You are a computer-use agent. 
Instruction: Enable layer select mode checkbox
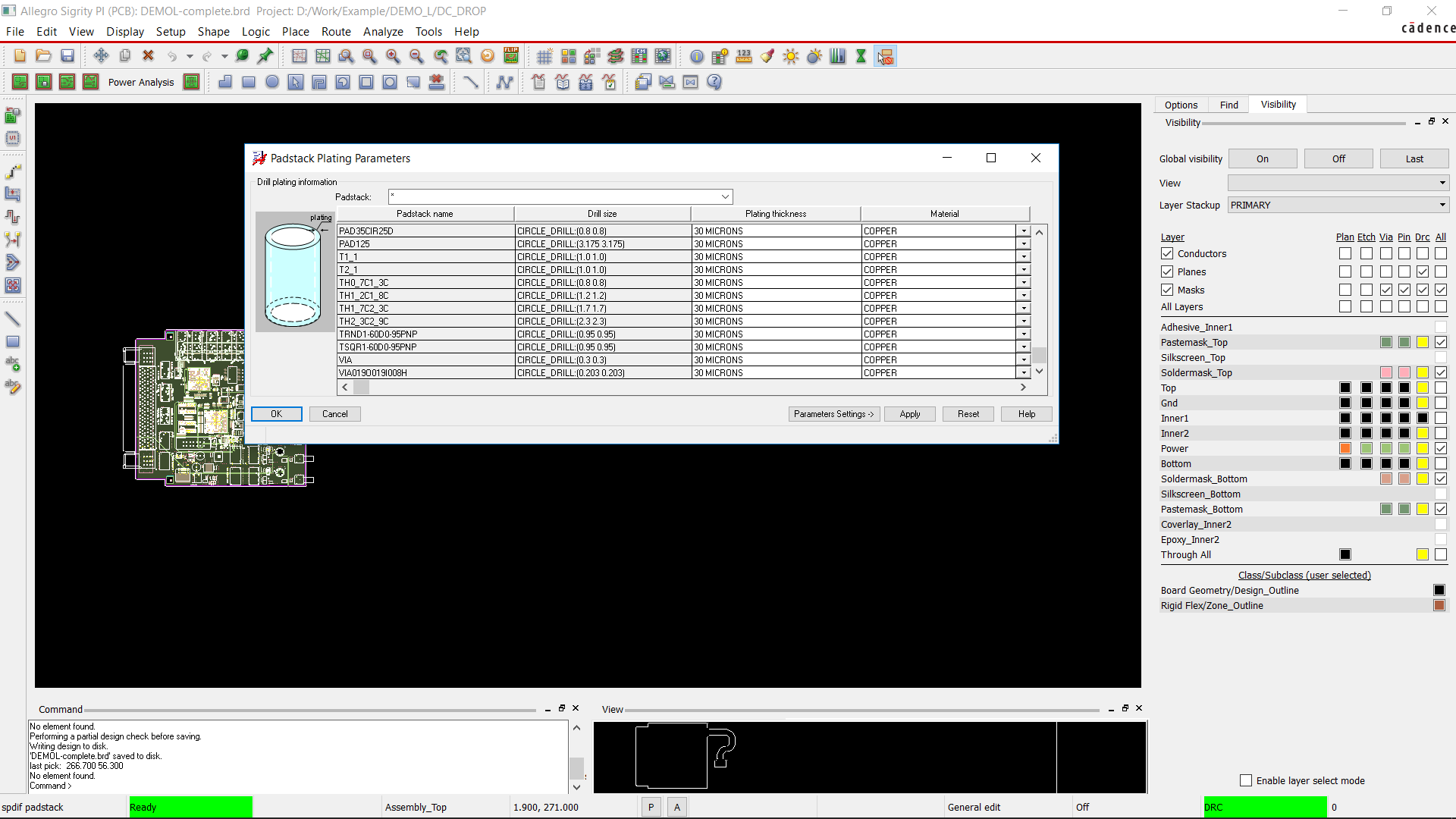pos(1245,780)
